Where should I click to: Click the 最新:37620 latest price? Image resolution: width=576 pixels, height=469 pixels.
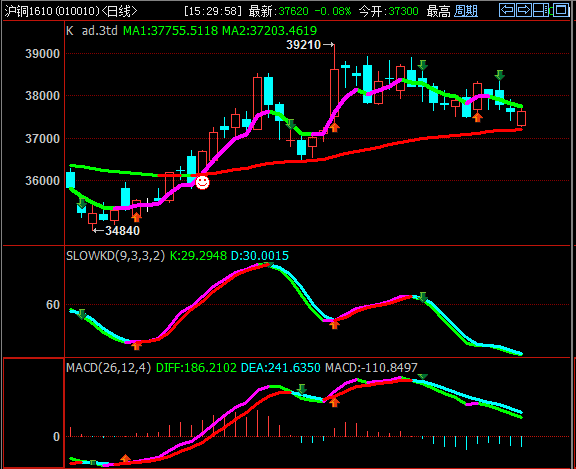coord(278,11)
